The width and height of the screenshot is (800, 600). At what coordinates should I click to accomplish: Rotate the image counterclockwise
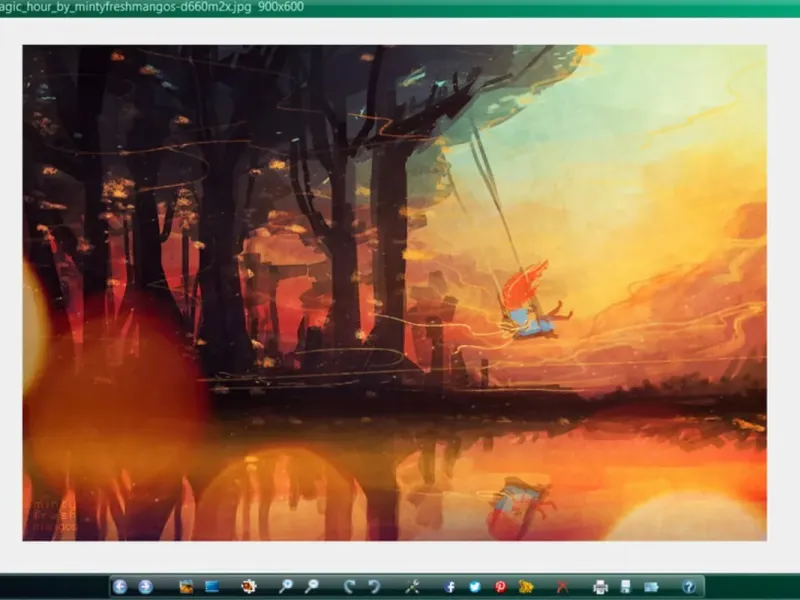(374, 587)
